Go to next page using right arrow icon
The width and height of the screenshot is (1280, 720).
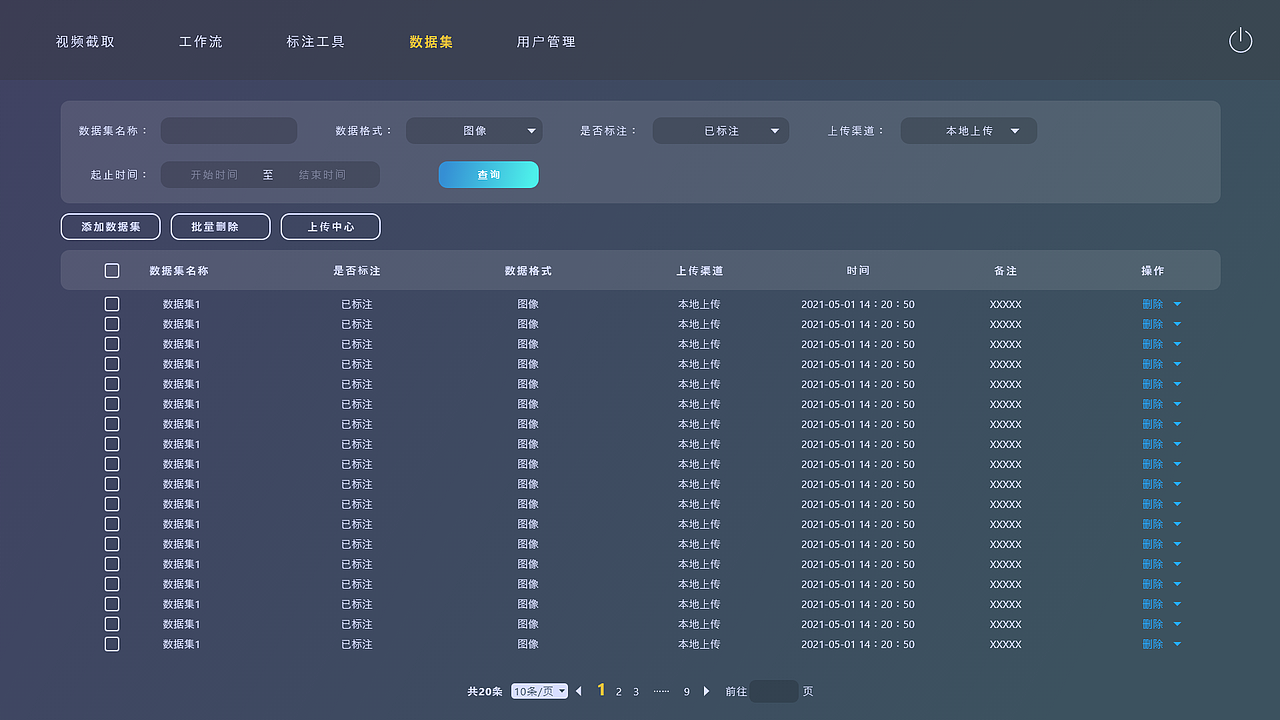click(707, 690)
